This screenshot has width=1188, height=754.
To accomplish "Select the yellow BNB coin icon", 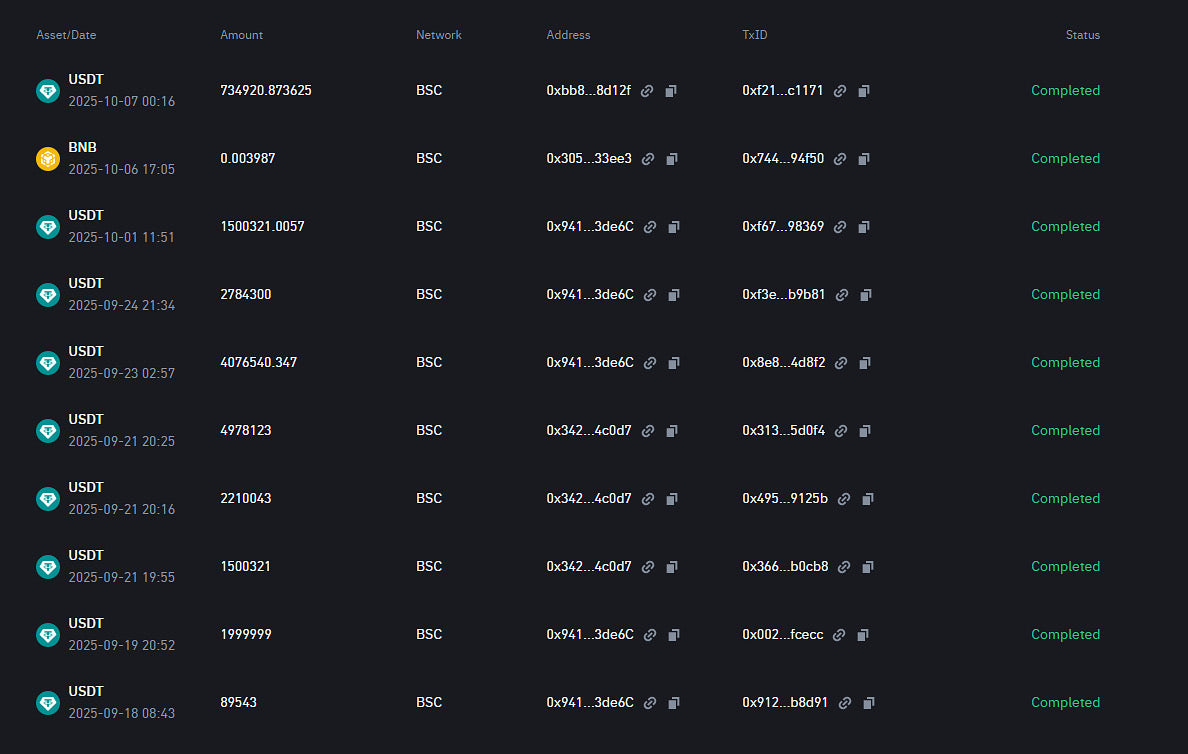I will point(47,159).
